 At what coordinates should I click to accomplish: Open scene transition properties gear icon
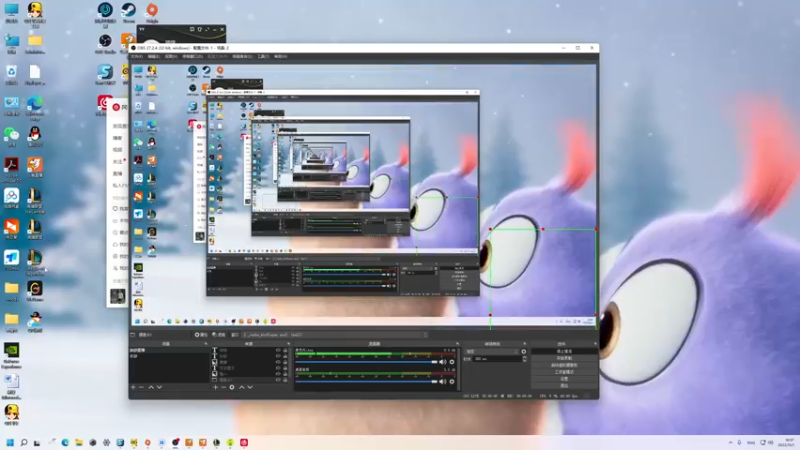coord(523,352)
